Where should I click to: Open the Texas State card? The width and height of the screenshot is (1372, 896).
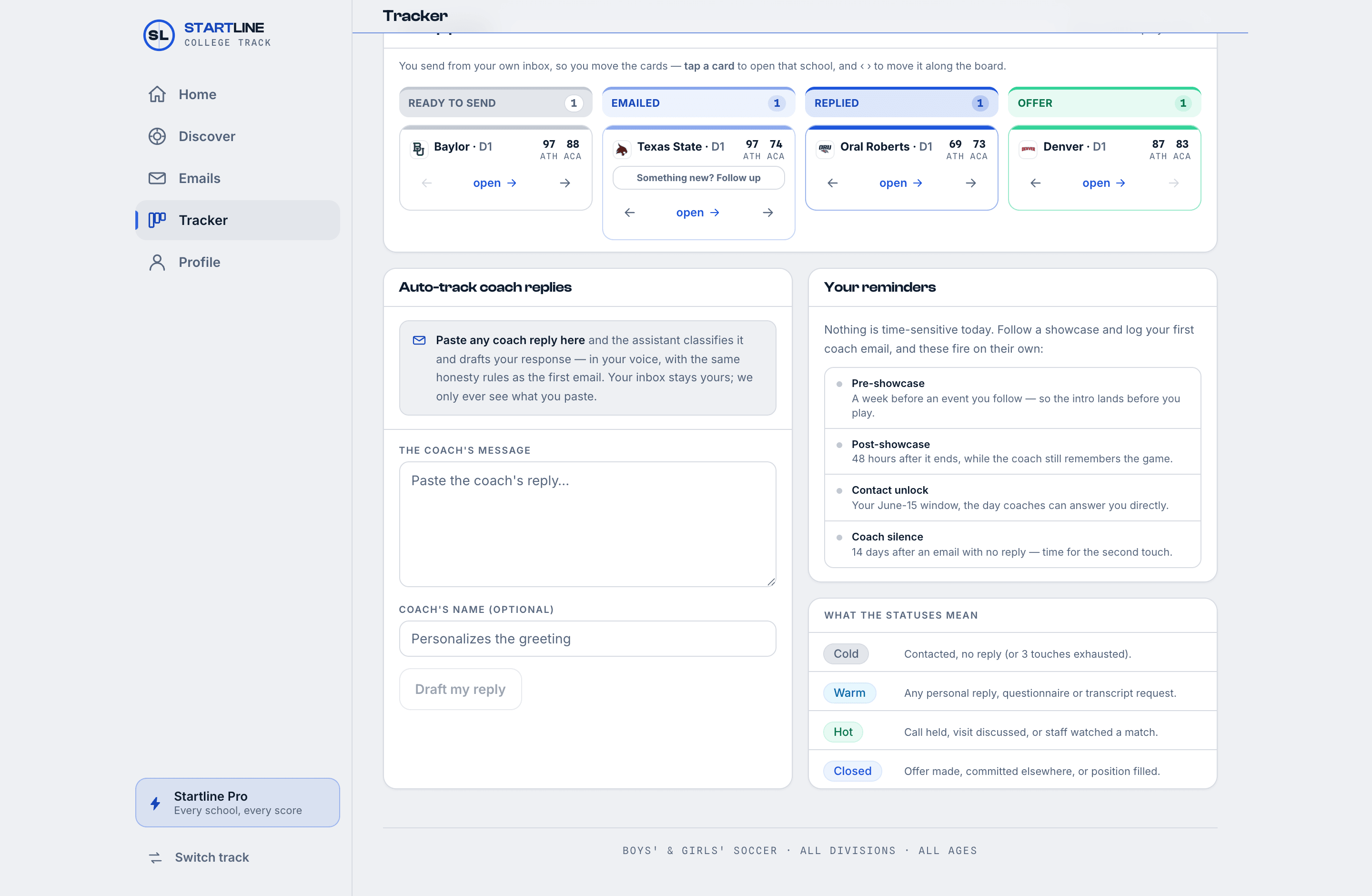tap(697, 212)
